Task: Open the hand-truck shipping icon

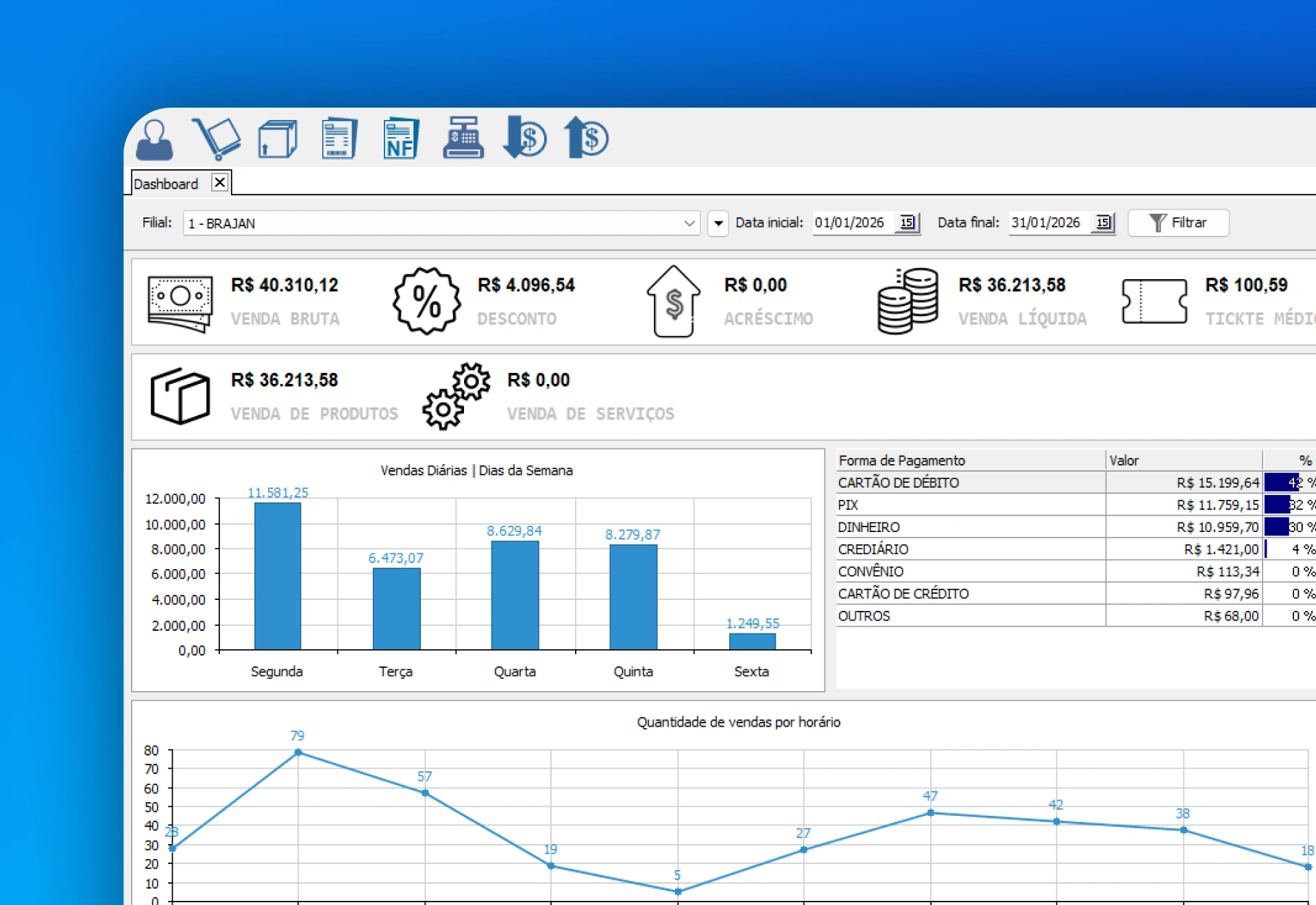Action: tap(217, 138)
